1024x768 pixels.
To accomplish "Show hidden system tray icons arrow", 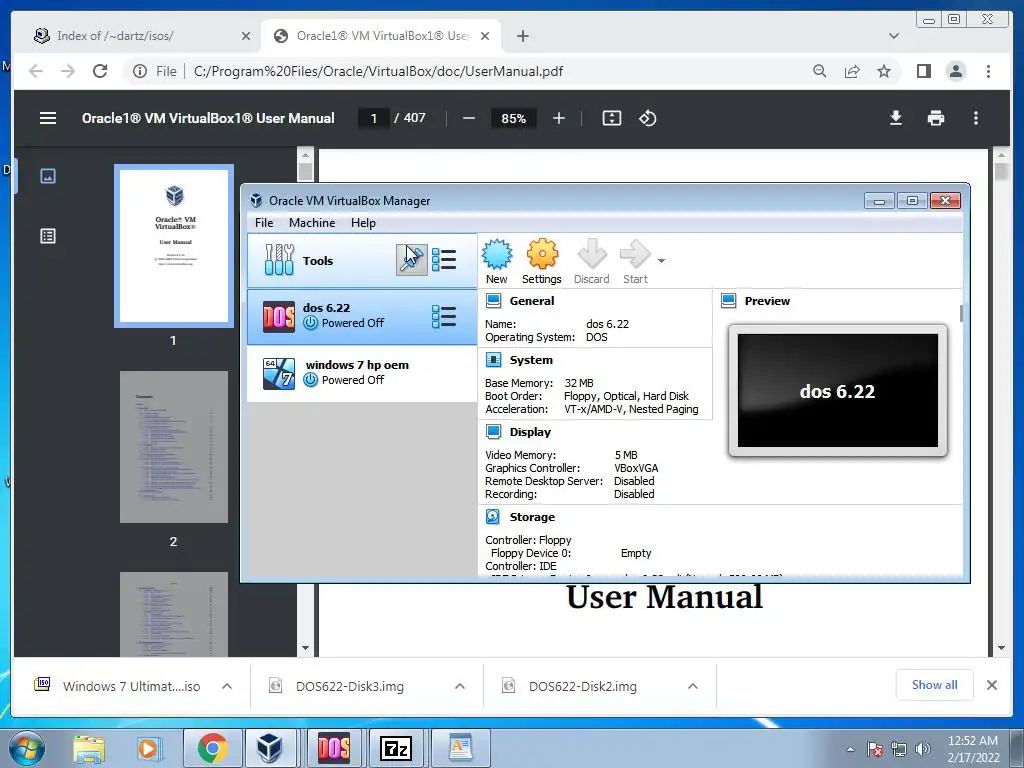I will (x=850, y=749).
